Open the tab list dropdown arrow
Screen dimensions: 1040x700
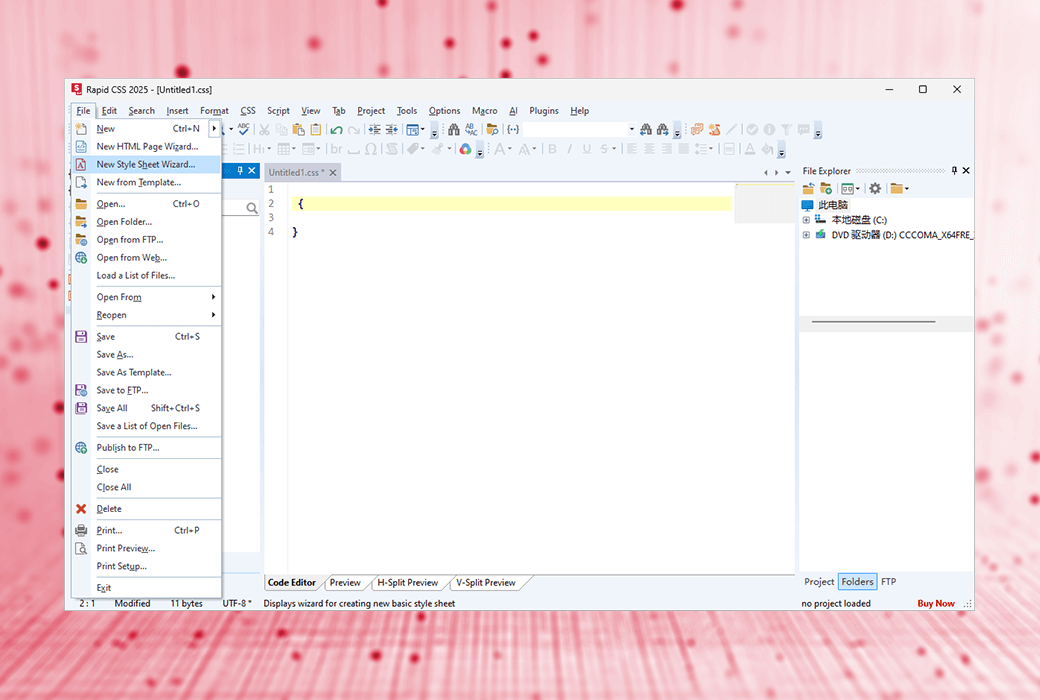tap(788, 173)
